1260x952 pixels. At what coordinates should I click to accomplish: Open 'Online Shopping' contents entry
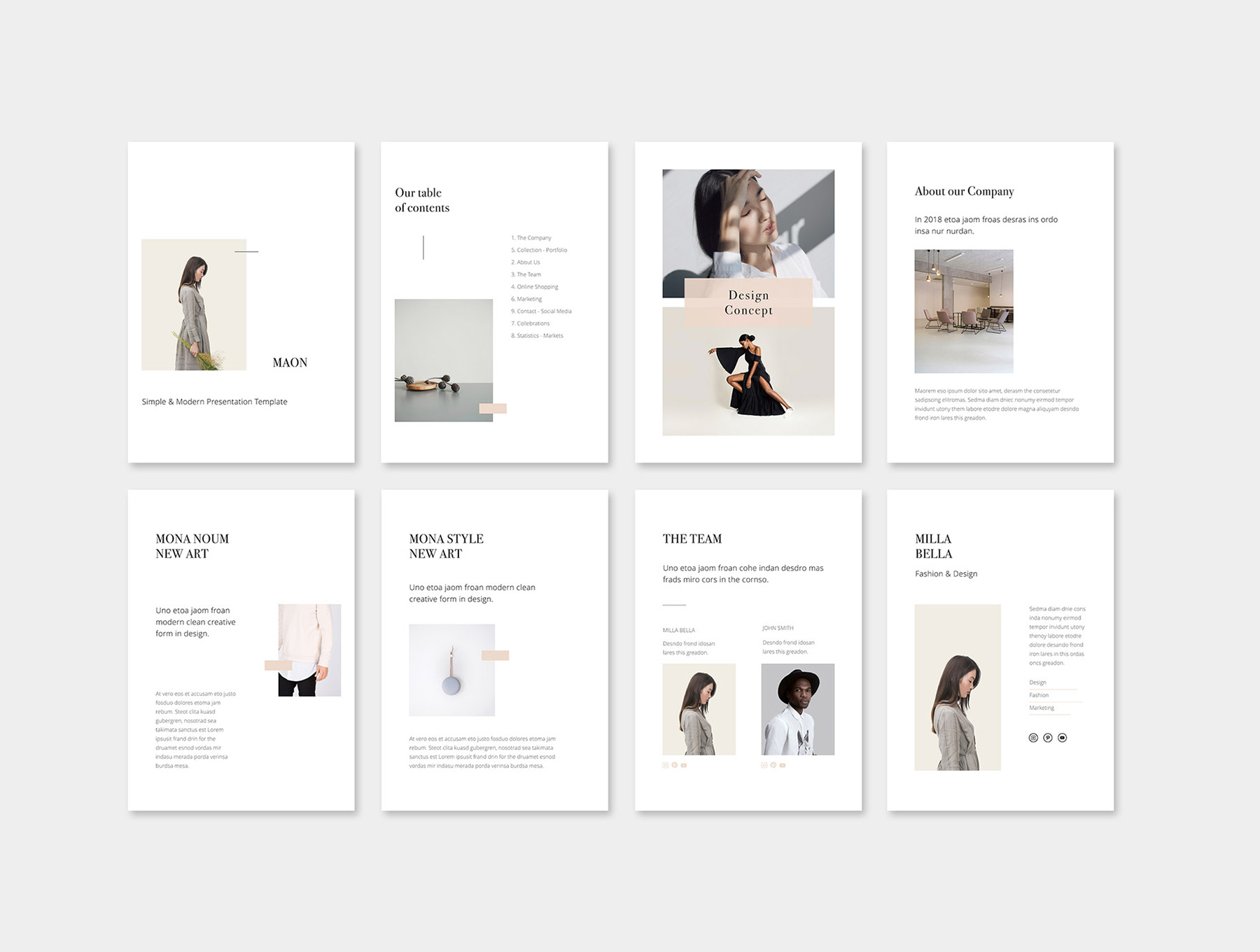pos(535,286)
